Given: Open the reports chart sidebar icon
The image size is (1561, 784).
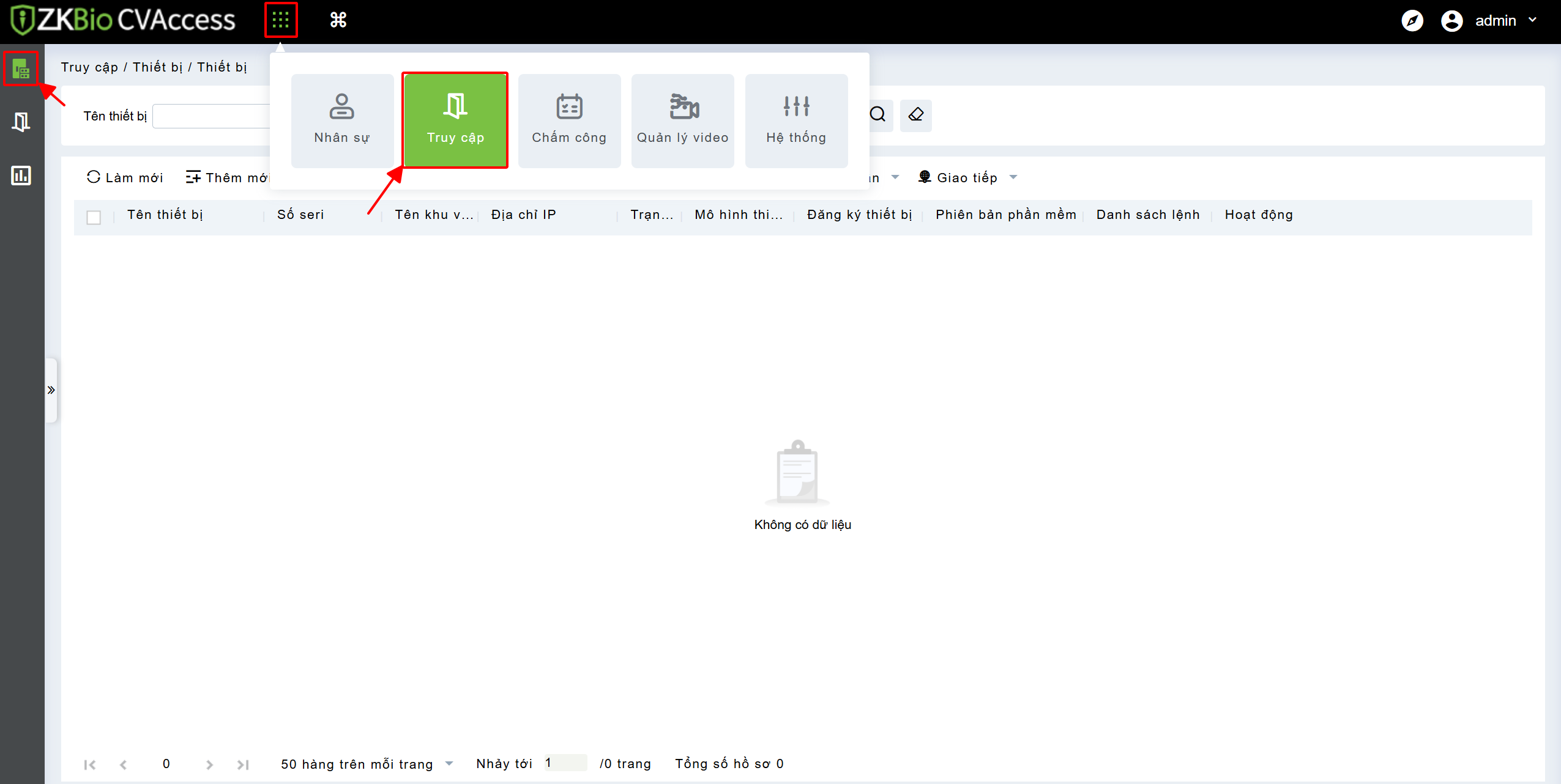Looking at the screenshot, I should click(x=21, y=176).
